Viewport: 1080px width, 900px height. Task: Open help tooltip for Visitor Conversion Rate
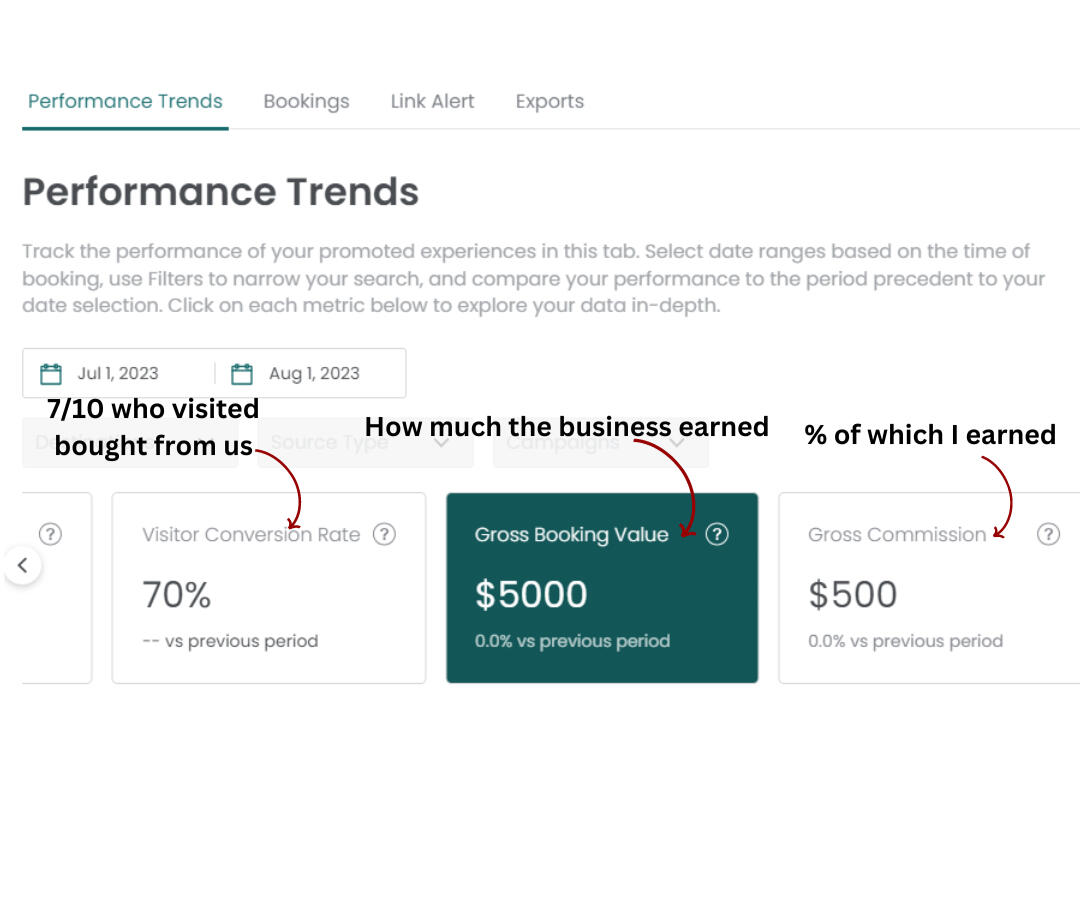pyautogui.click(x=384, y=534)
